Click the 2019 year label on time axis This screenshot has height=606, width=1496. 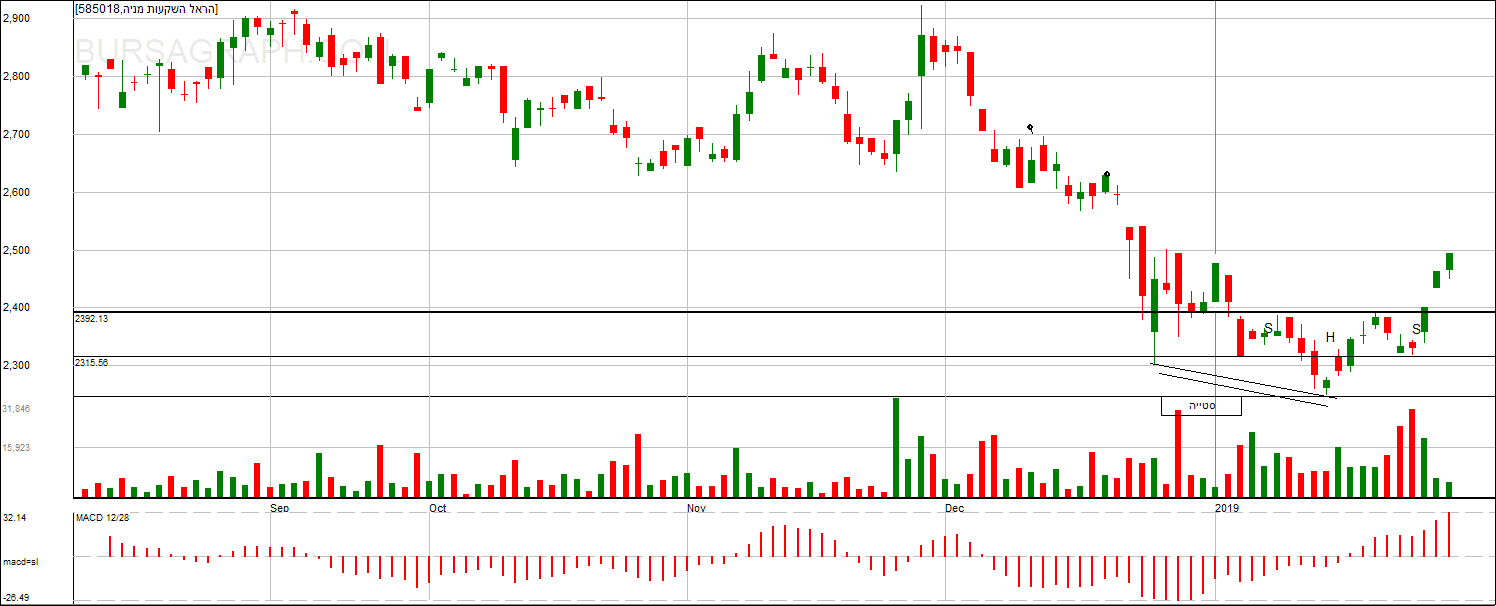tap(1227, 508)
